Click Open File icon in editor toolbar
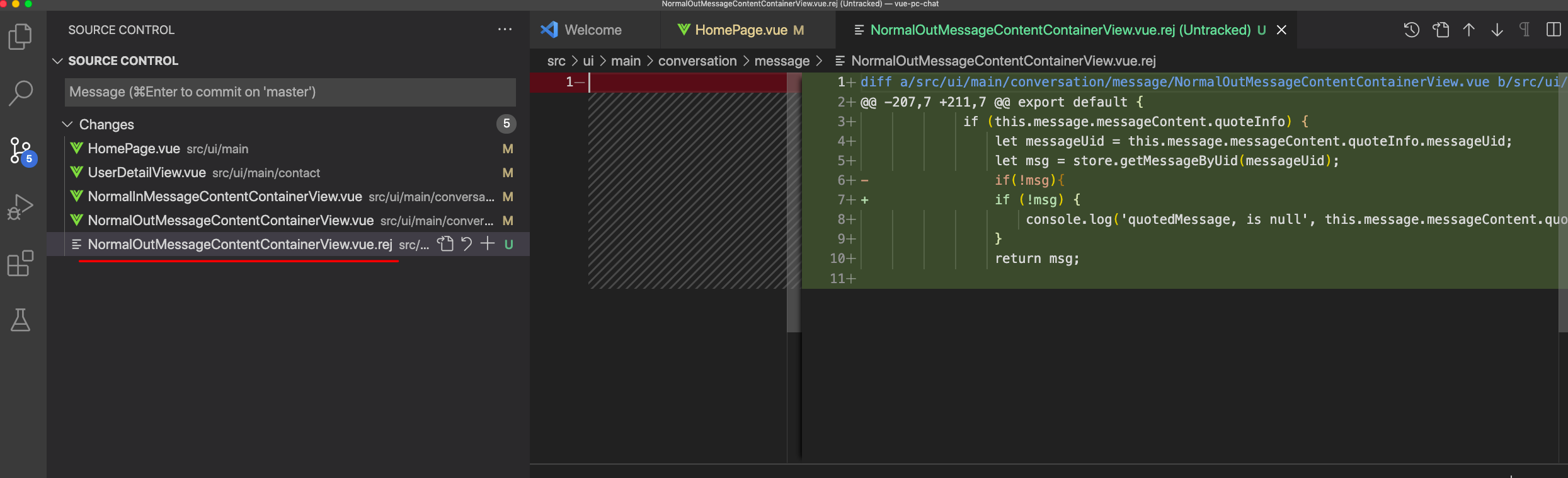The width and height of the screenshot is (1568, 478). click(1440, 30)
